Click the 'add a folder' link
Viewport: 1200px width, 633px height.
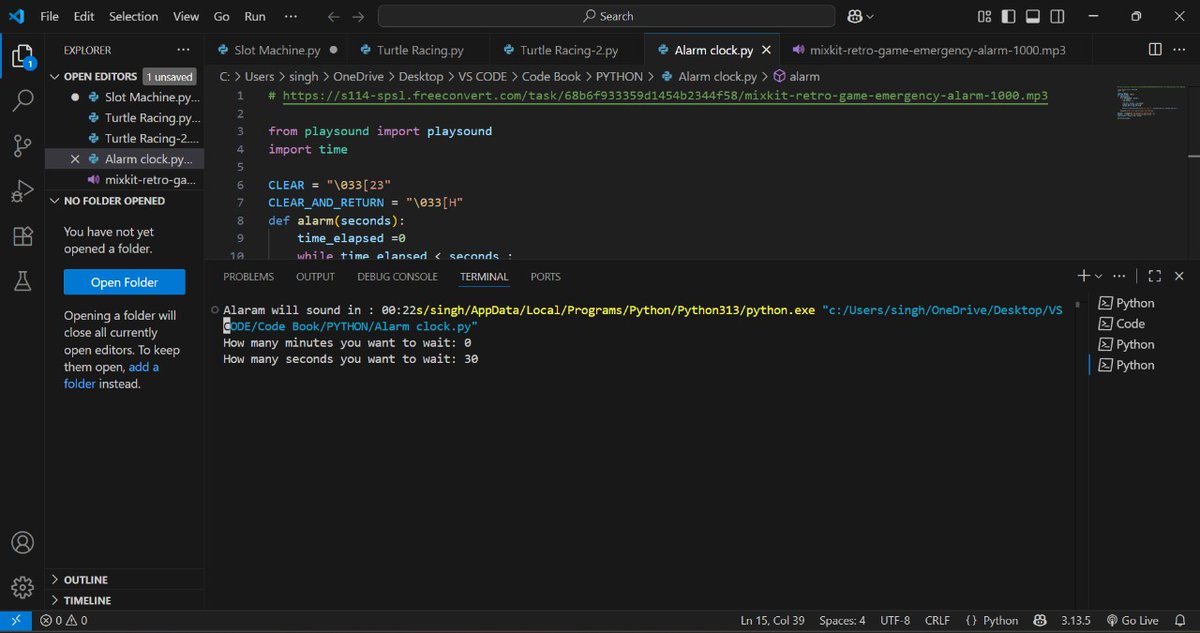pyautogui.click(x=111, y=375)
